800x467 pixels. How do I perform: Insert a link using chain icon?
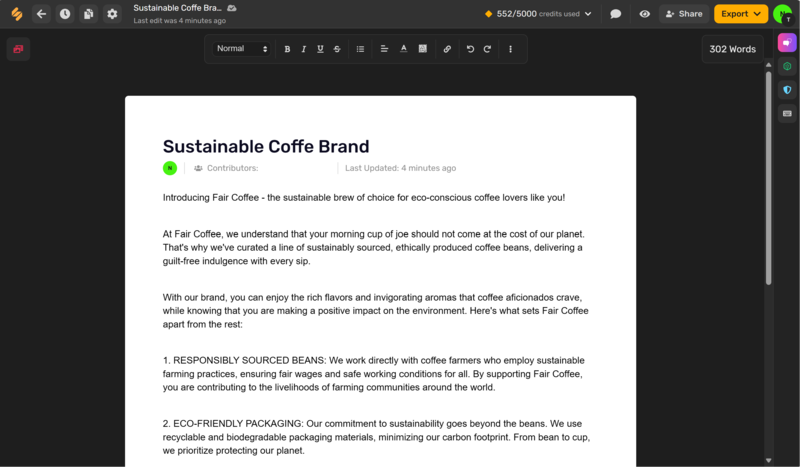tap(447, 49)
